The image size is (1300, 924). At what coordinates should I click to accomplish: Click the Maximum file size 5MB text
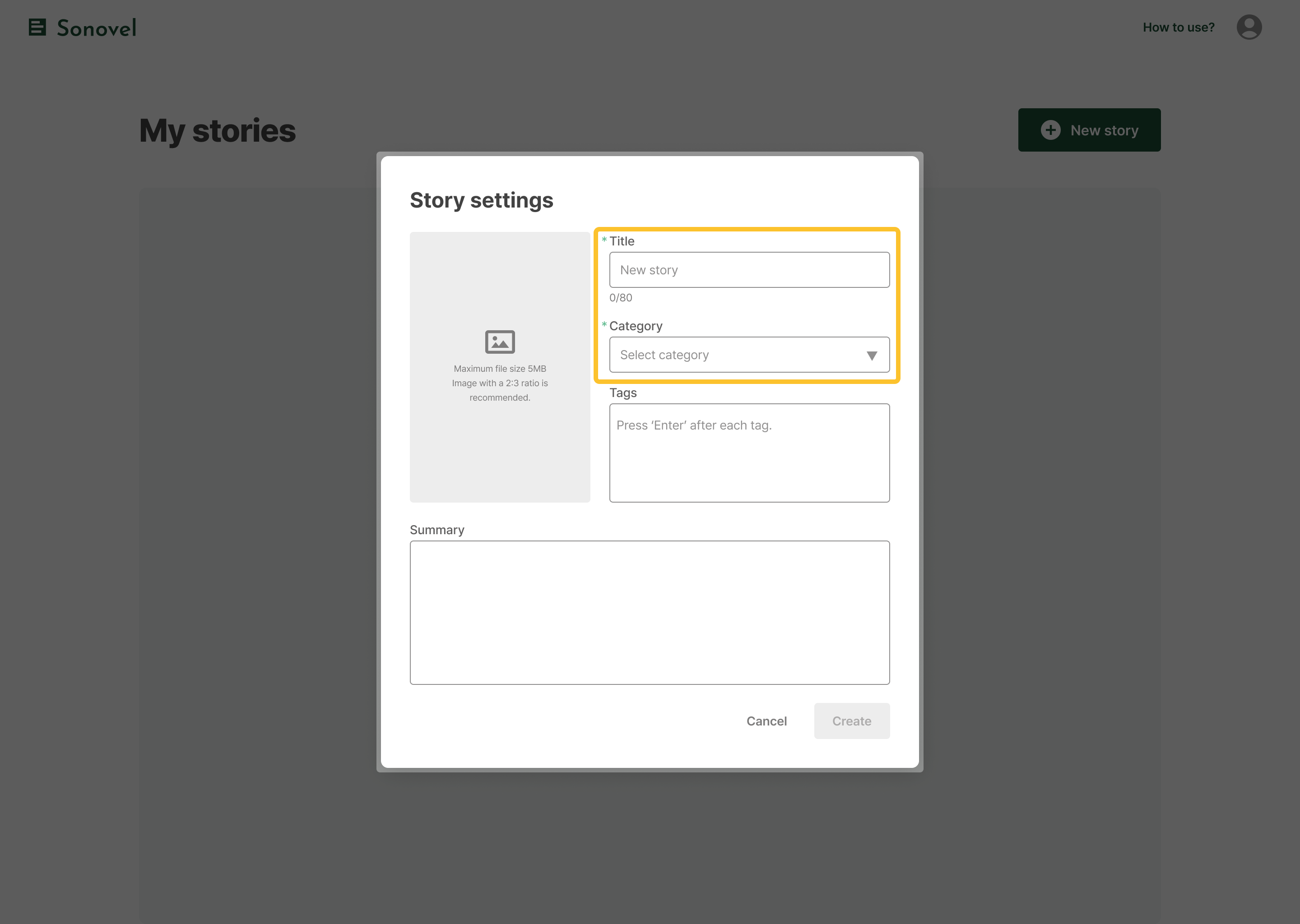[500, 369]
